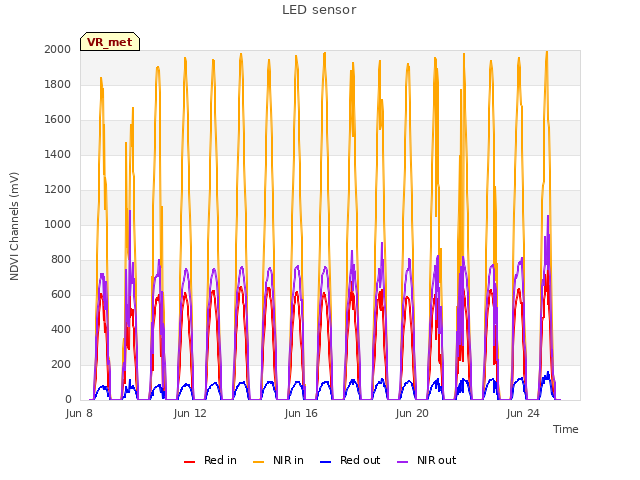The image size is (640, 480).
Task: Click the 1800 y-axis tick label
Action: click(x=58, y=84)
